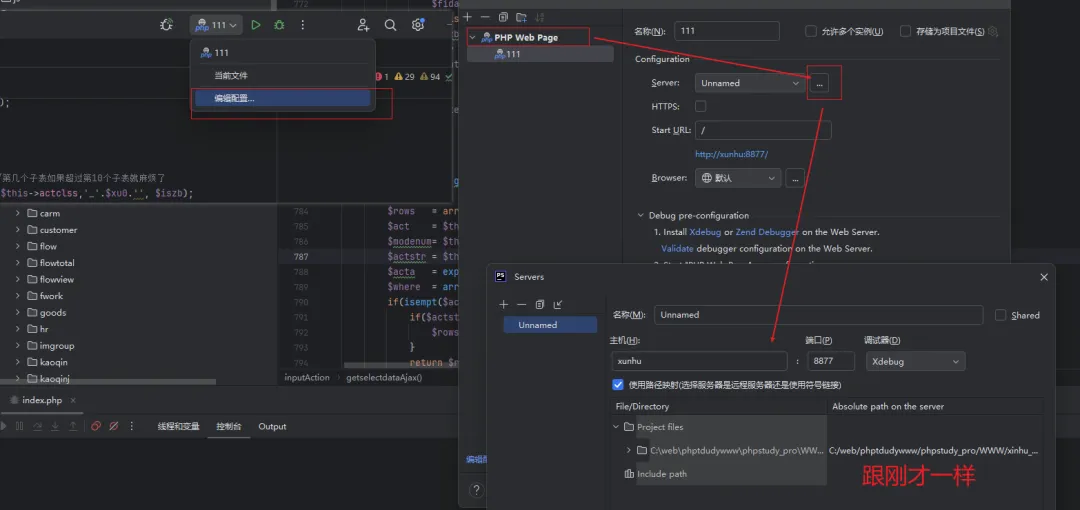
Task: Add a server in Servers dialog
Action: (x=503, y=304)
